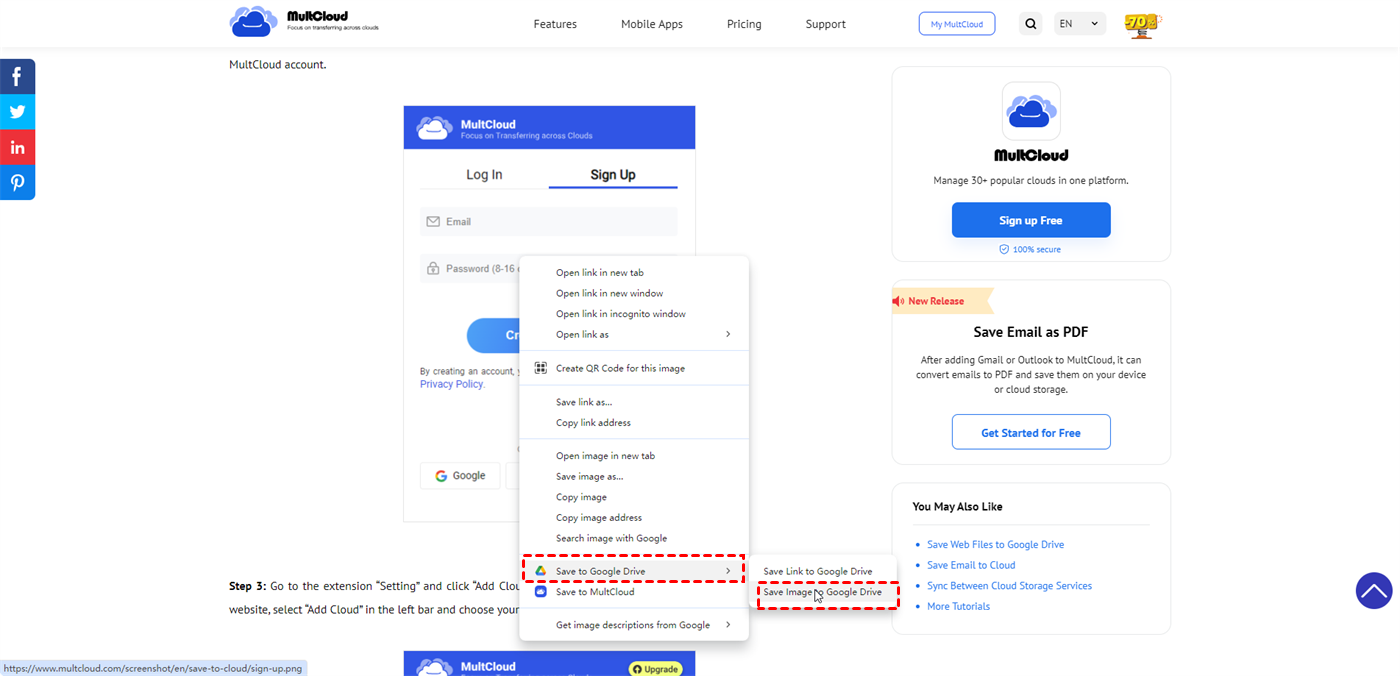Share page on LinkedIn
This screenshot has width=1400, height=676.
[x=17, y=147]
